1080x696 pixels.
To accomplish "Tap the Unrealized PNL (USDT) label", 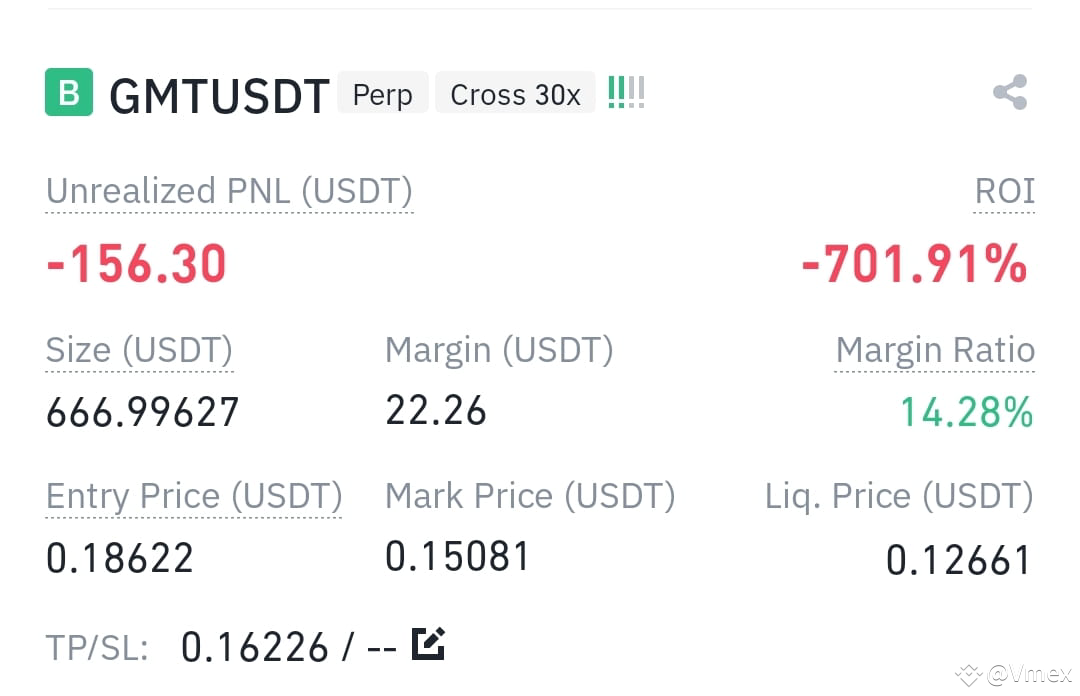I will (229, 191).
